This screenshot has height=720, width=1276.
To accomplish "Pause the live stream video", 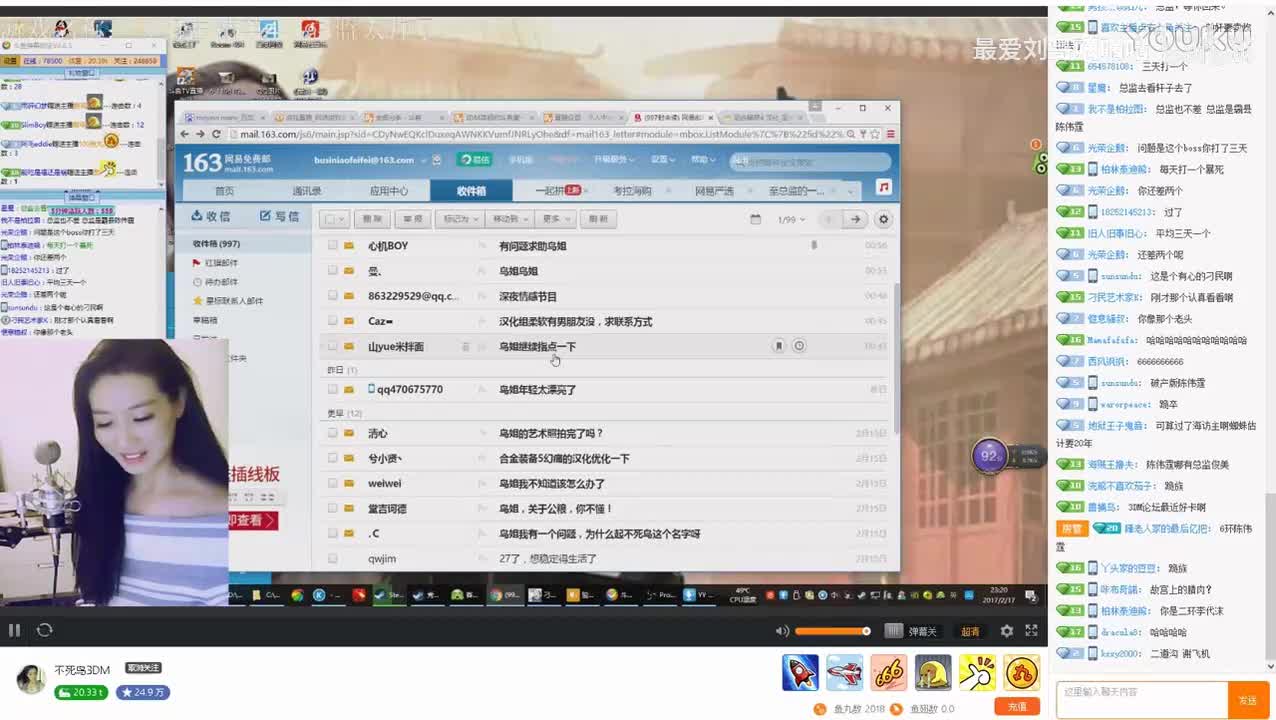I will click(14, 630).
